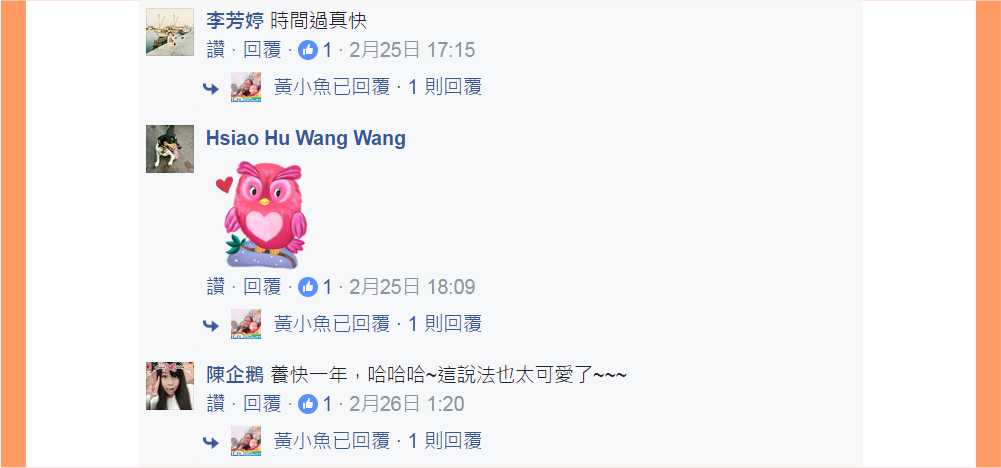
Task: Open Hsiao Hu Wang Wang's profile name
Action: click(306, 139)
